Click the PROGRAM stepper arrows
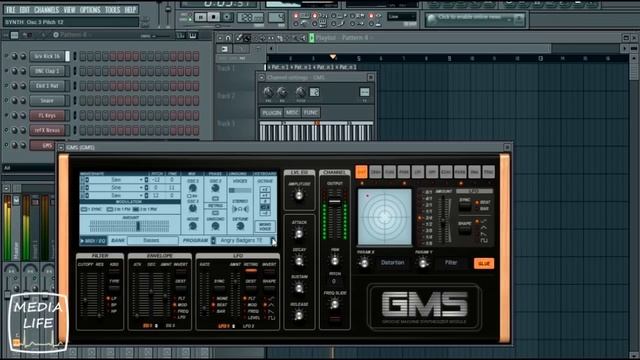 coord(213,240)
